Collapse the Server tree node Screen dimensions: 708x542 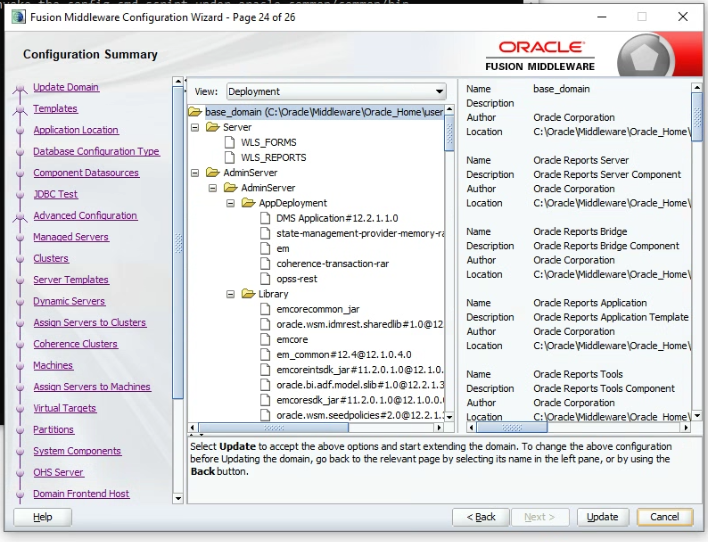195,127
